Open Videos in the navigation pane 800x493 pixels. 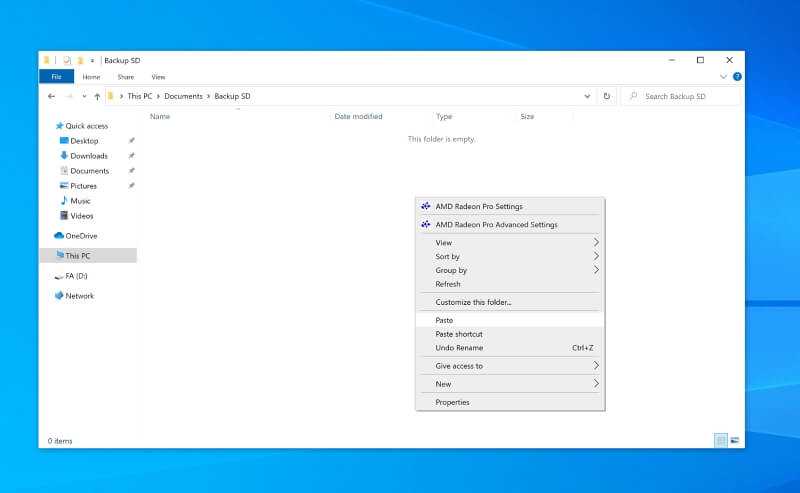(x=82, y=216)
